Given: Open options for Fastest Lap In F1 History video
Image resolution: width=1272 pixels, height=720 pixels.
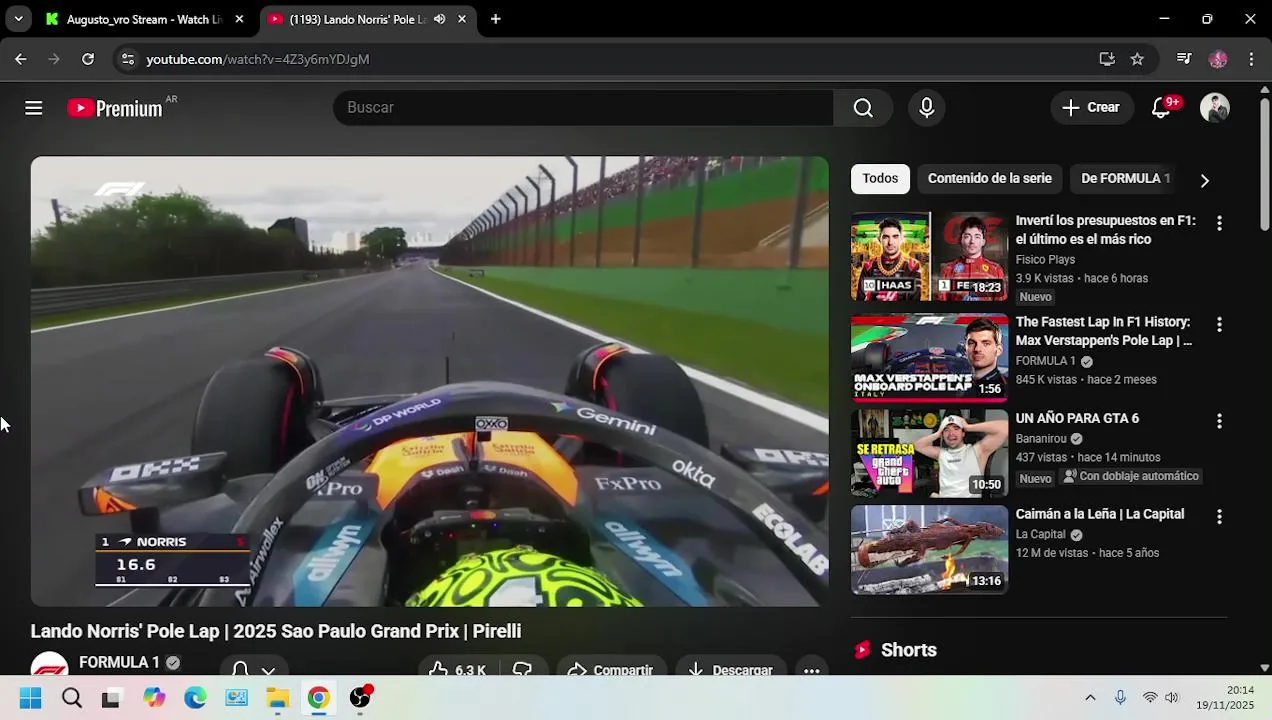Looking at the screenshot, I should coord(1219,325).
